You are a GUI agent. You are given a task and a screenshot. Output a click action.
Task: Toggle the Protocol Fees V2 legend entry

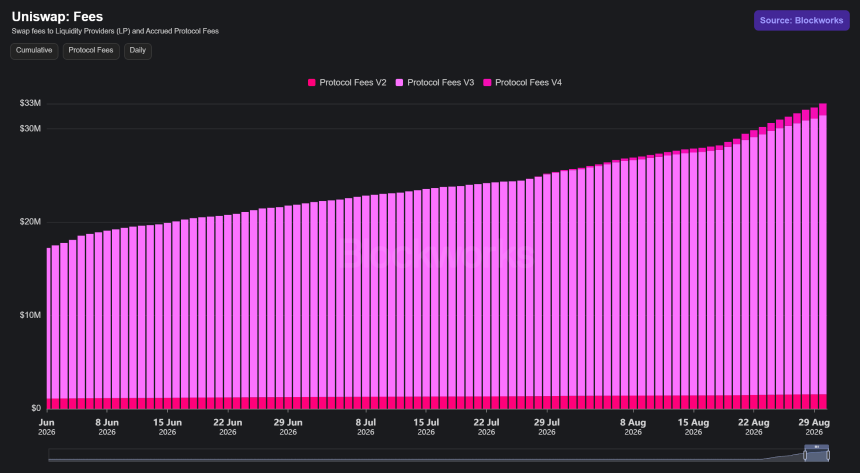347,82
